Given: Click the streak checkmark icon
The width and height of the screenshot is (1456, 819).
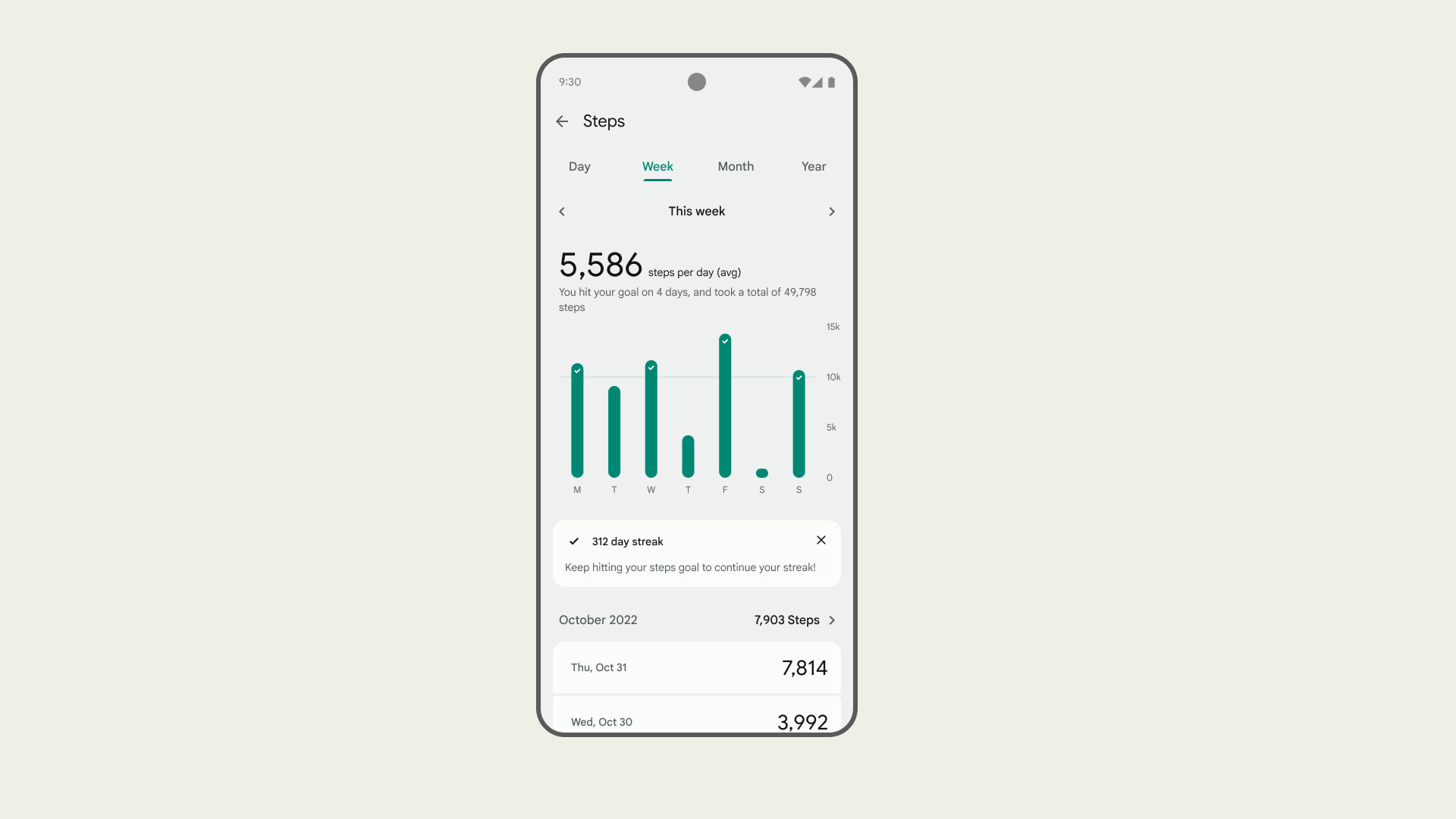Looking at the screenshot, I should pyautogui.click(x=574, y=541).
